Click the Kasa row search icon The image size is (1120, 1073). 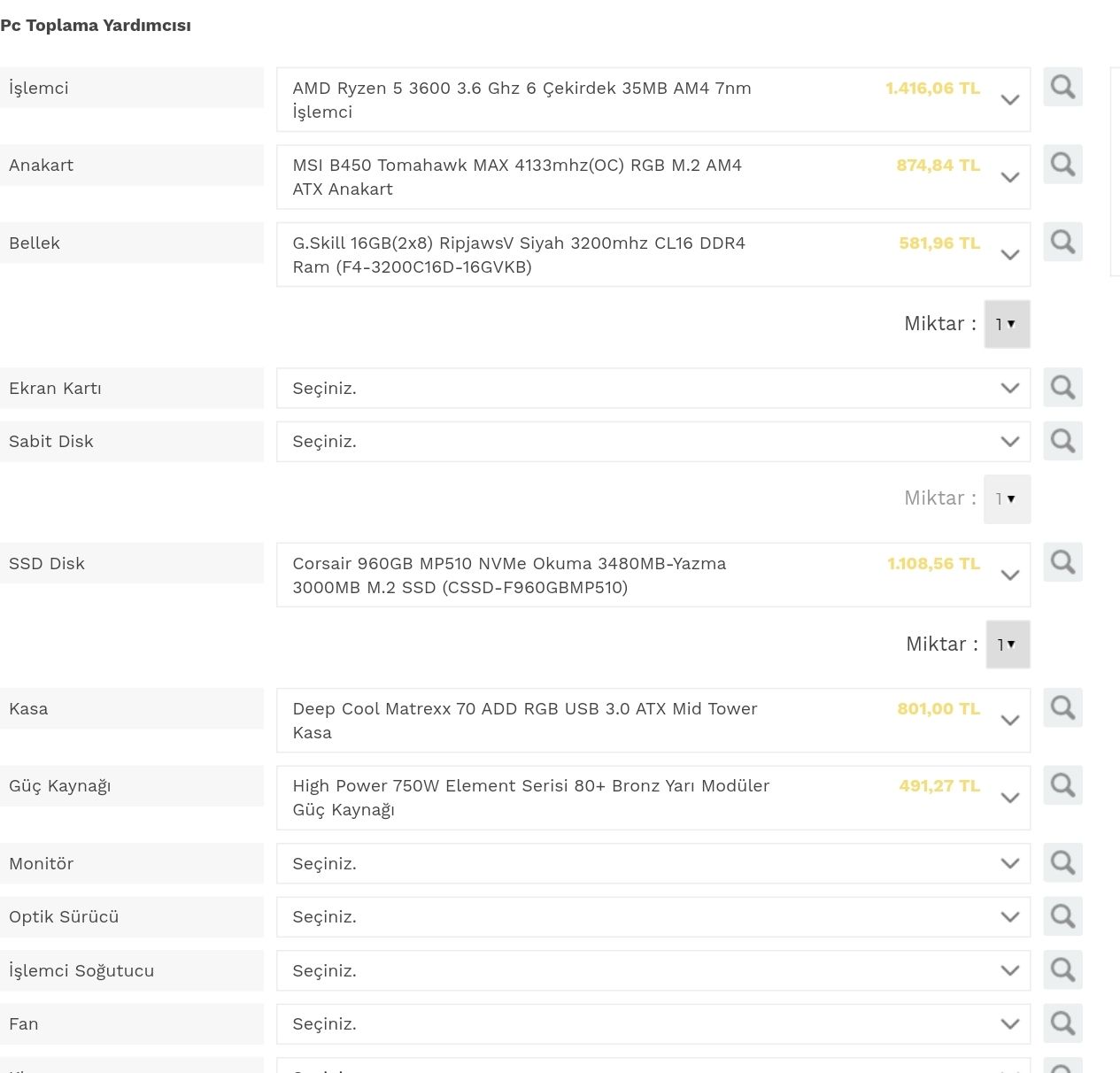click(1062, 708)
